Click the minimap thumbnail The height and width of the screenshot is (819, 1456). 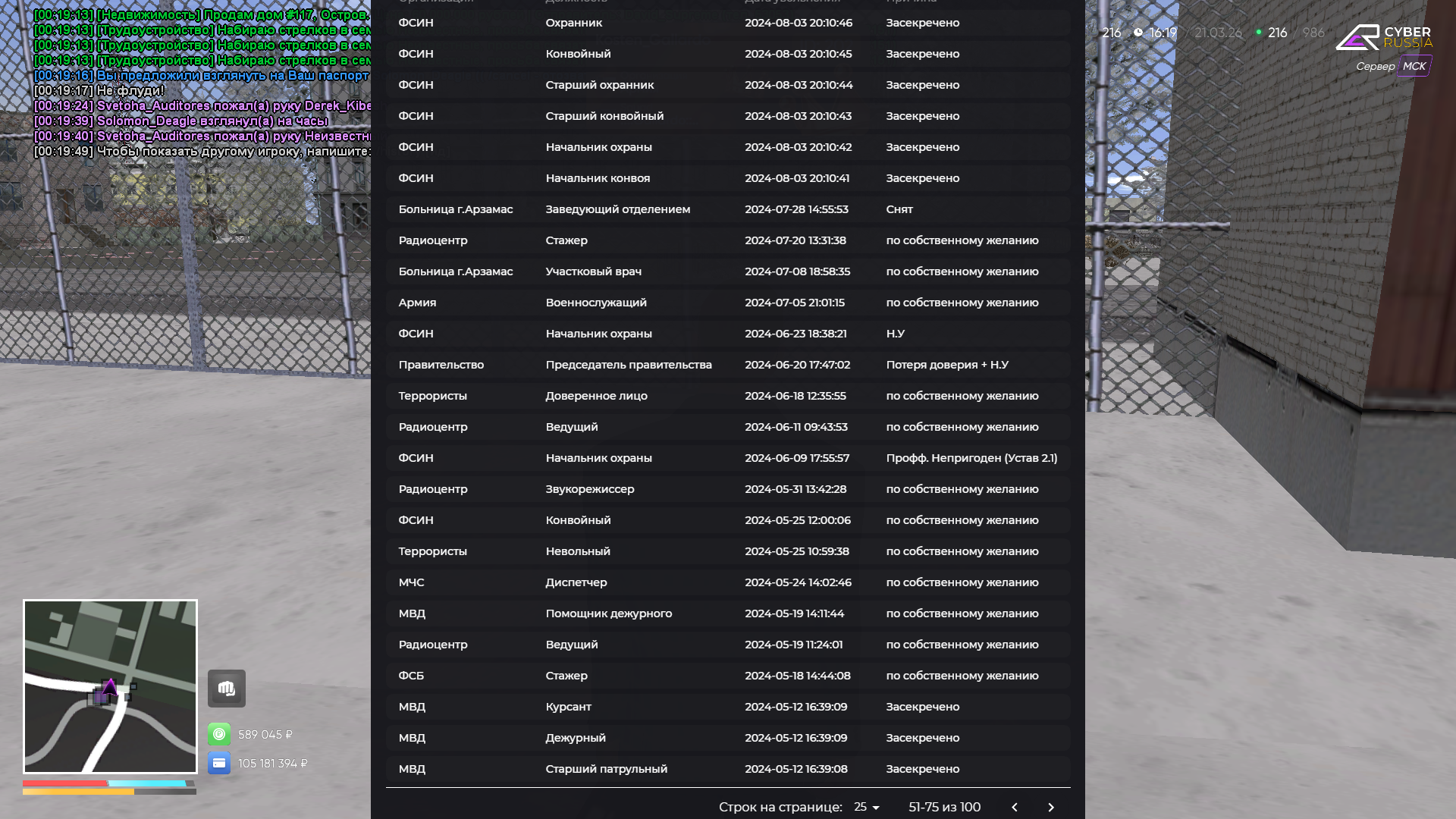click(110, 686)
